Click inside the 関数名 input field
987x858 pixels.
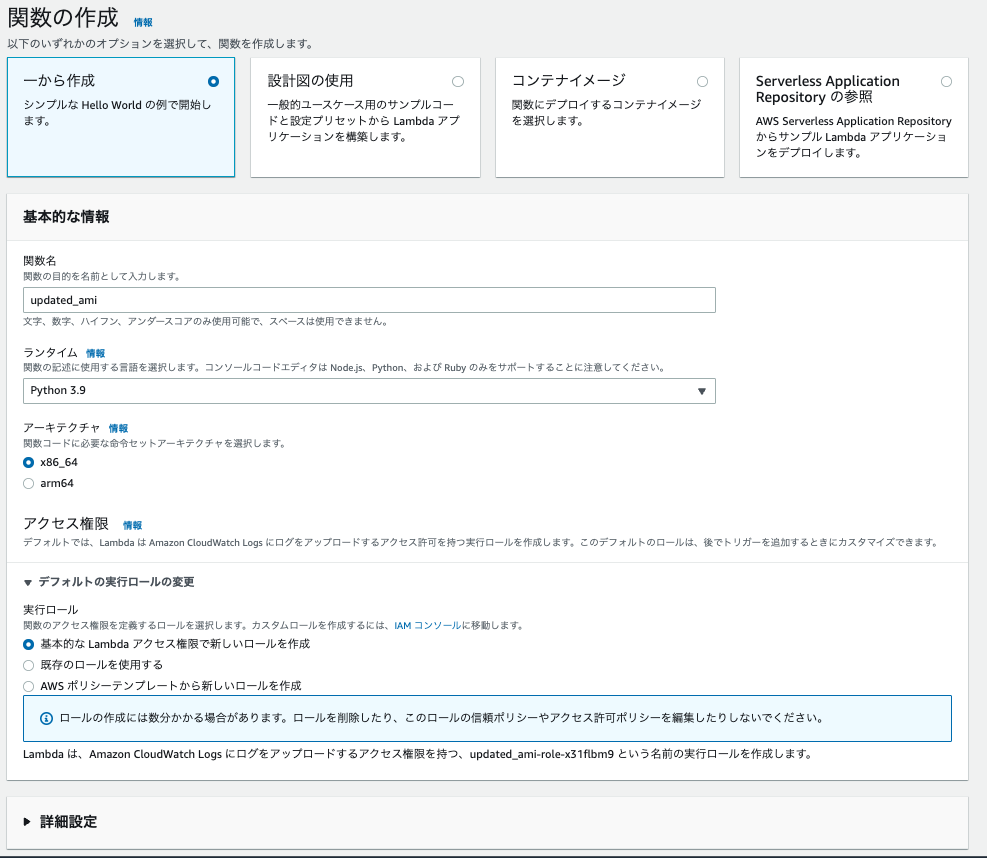(x=370, y=299)
